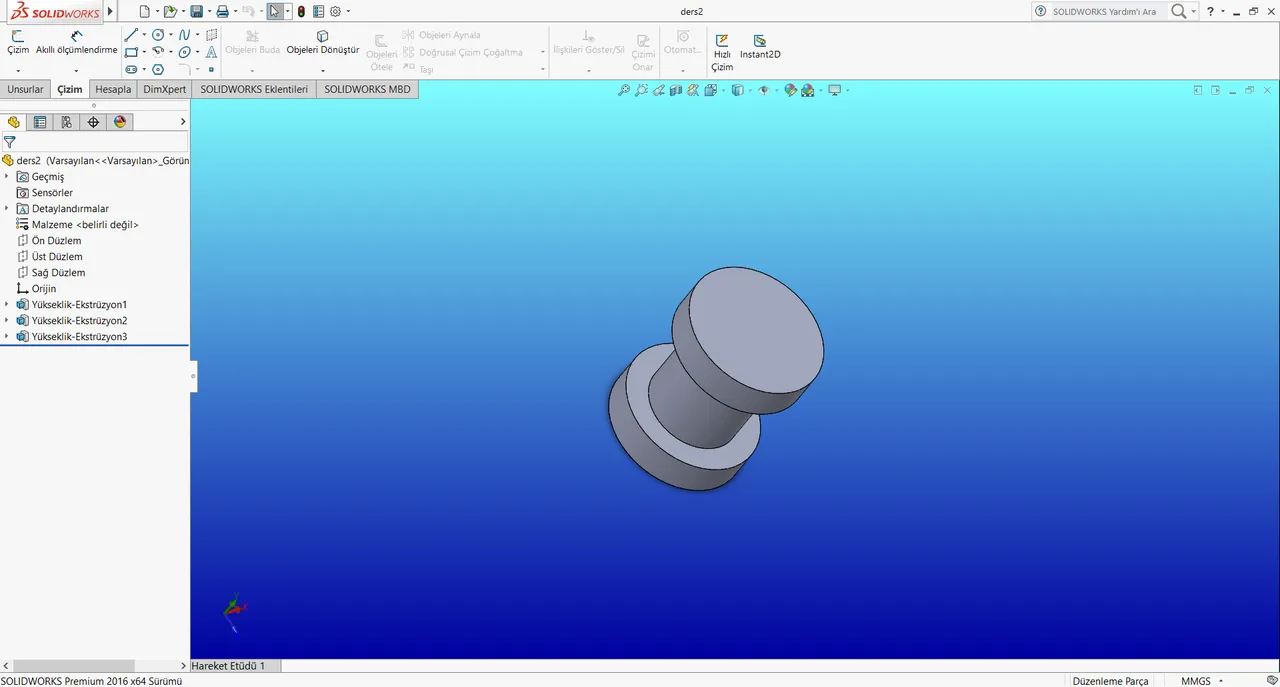Select the Circle sketch tool
Image resolution: width=1280 pixels, height=687 pixels.
tap(158, 35)
